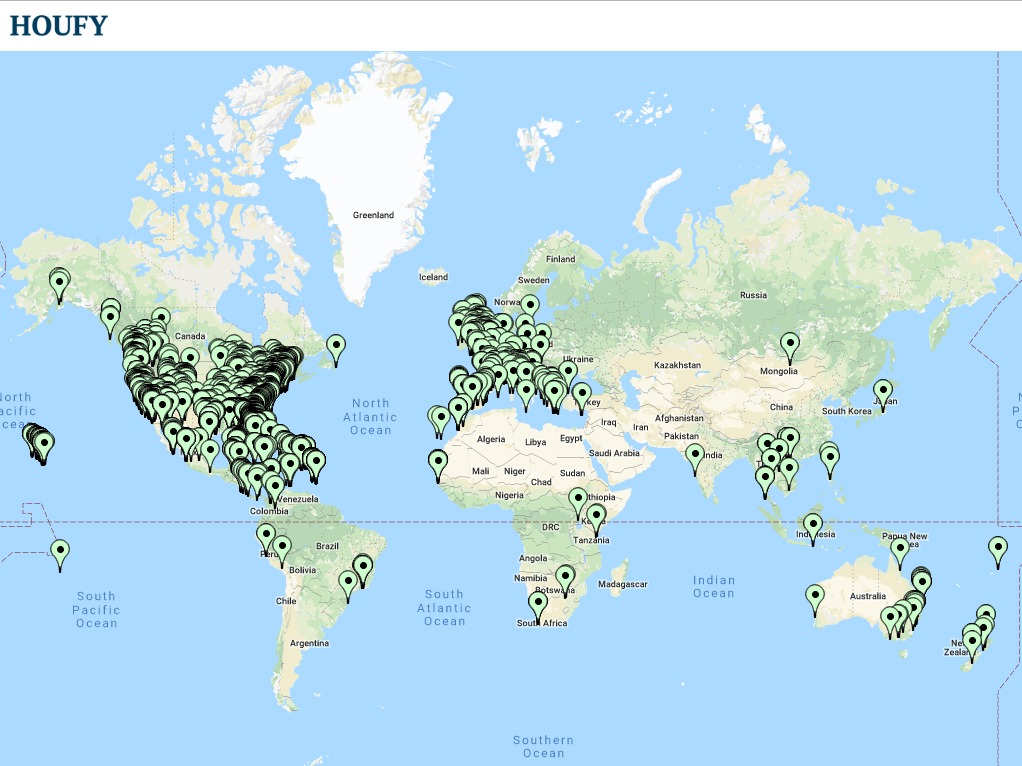Open the Botswana map marker

[566, 578]
